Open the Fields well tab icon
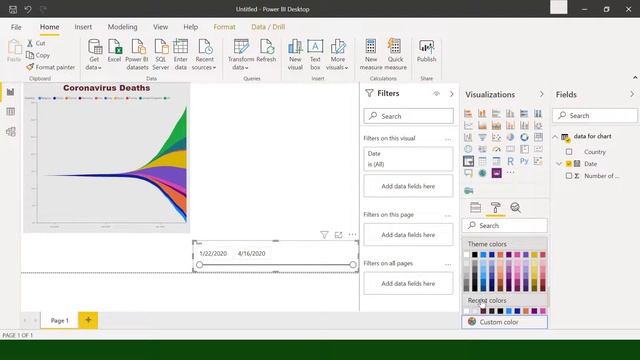 tap(476, 208)
